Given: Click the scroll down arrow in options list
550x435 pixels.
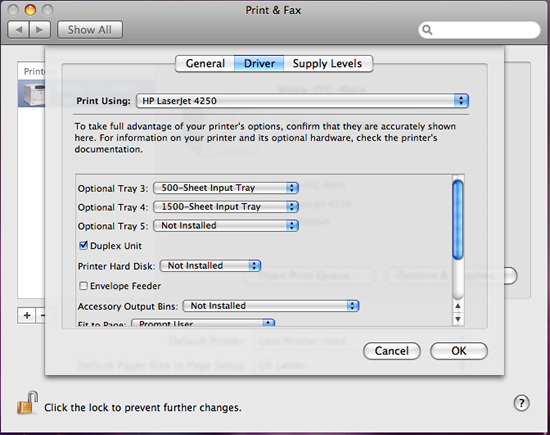Looking at the screenshot, I should pos(458,319).
